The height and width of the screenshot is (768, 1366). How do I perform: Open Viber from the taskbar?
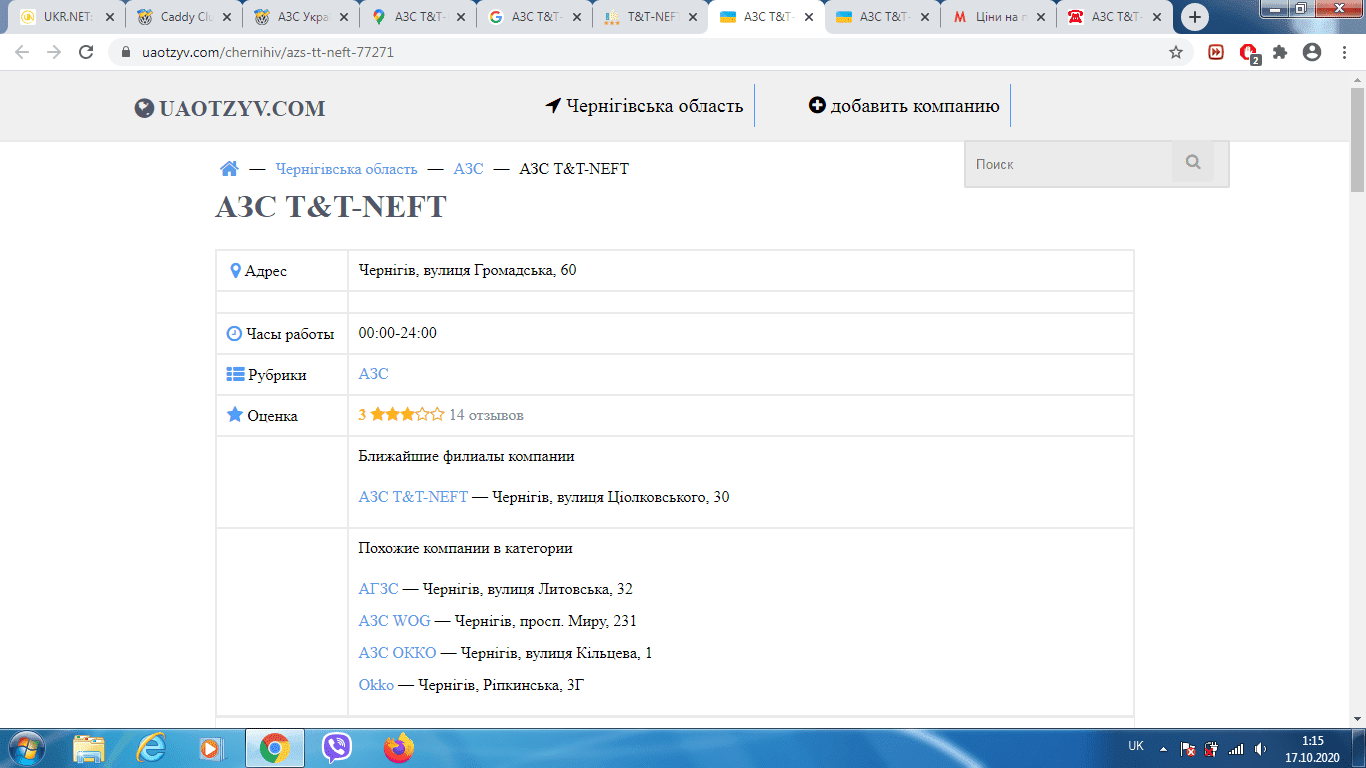337,748
